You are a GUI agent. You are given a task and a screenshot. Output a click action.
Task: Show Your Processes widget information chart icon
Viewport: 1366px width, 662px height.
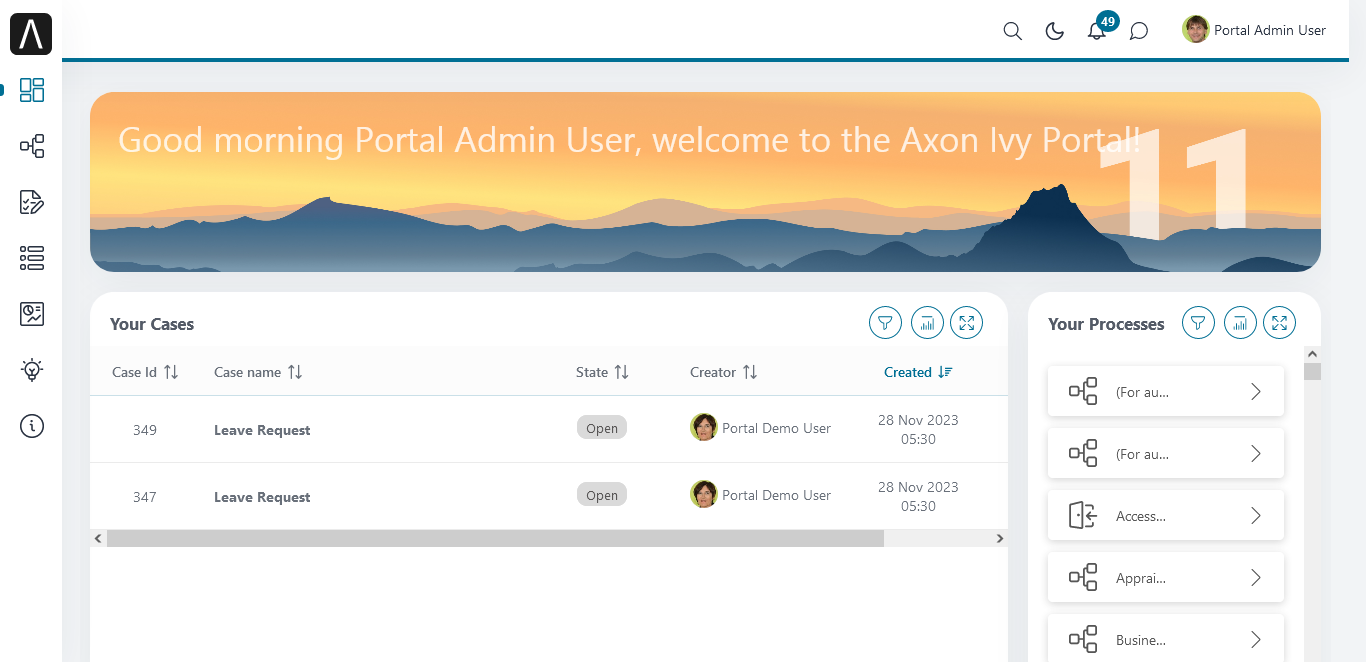1240,323
